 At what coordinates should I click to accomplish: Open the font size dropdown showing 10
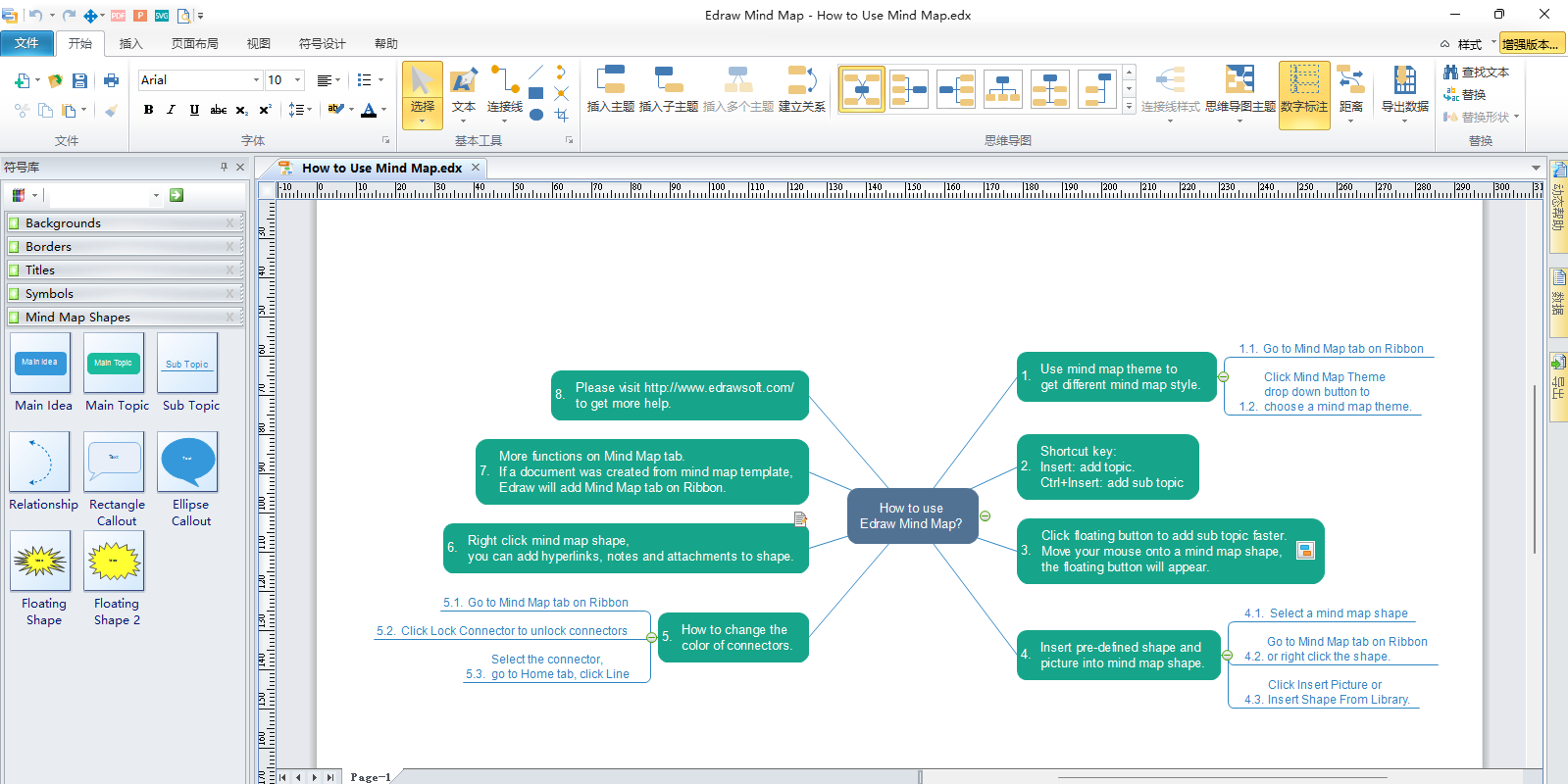(297, 80)
